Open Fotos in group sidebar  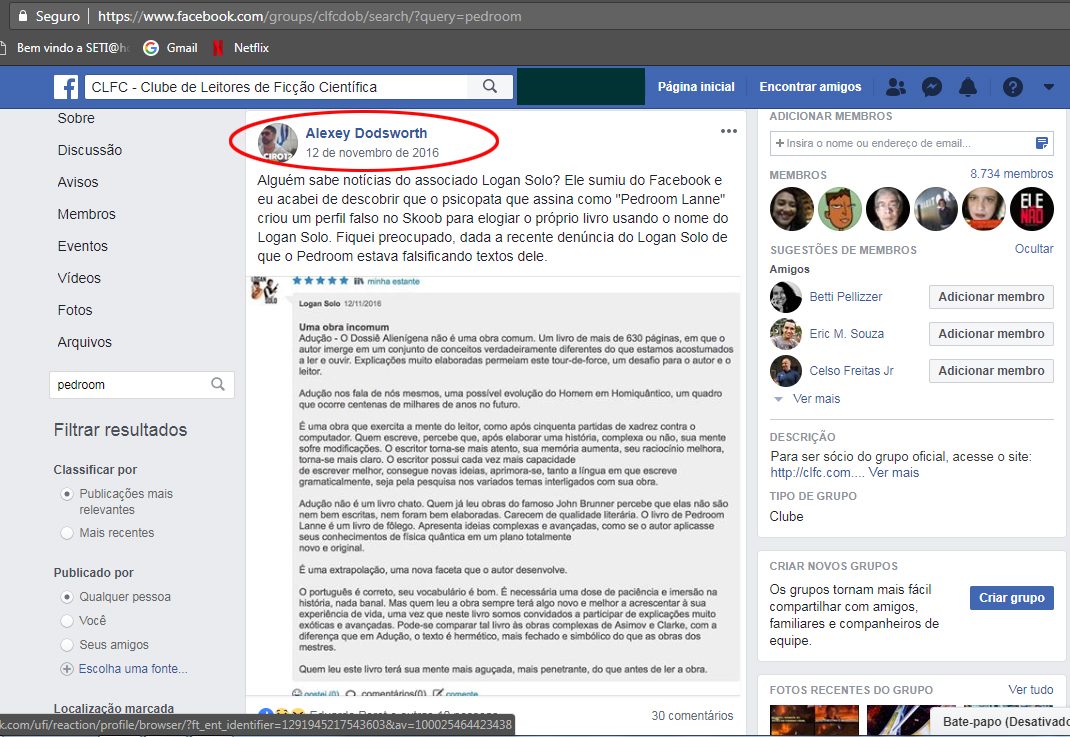75,310
